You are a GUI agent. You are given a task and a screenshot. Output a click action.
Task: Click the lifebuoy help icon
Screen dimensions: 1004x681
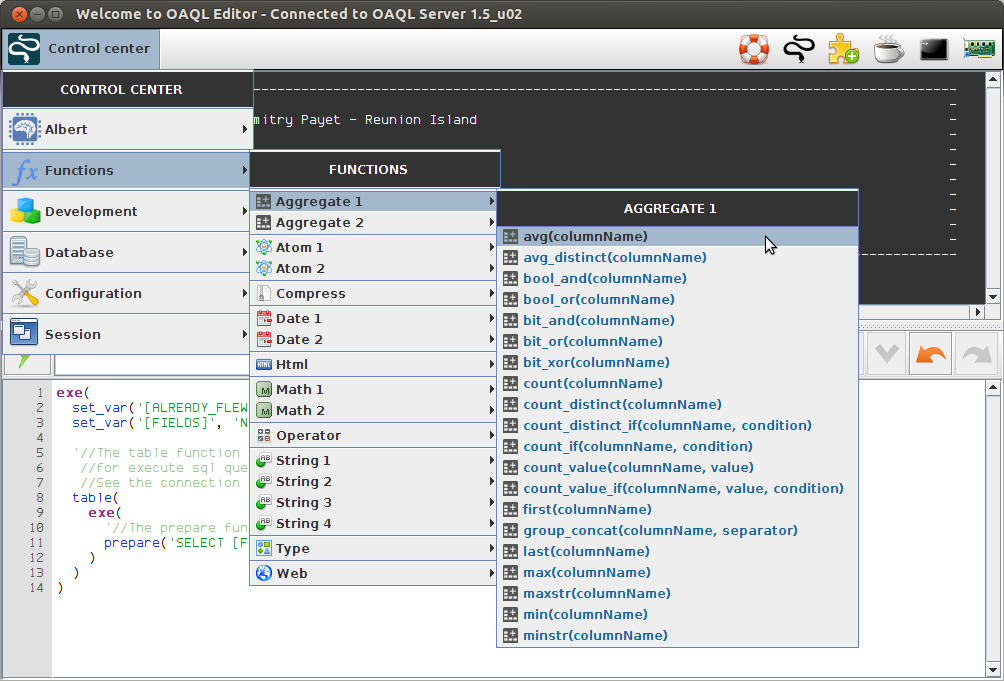(754, 49)
